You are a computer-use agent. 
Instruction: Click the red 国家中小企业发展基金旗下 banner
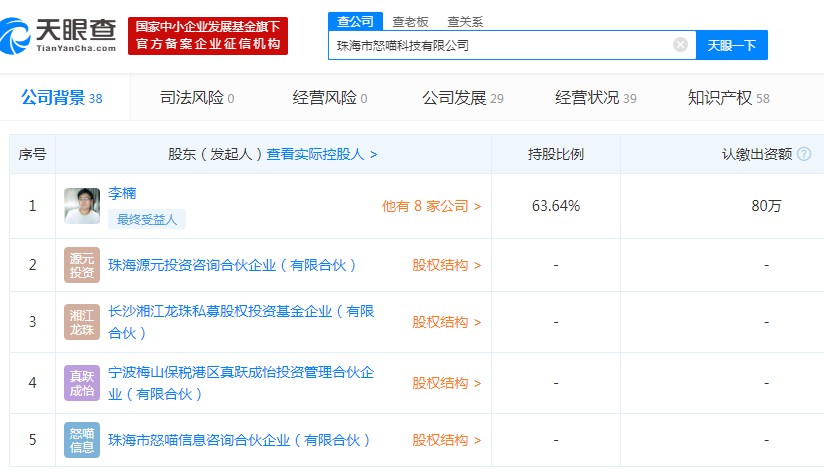click(208, 36)
